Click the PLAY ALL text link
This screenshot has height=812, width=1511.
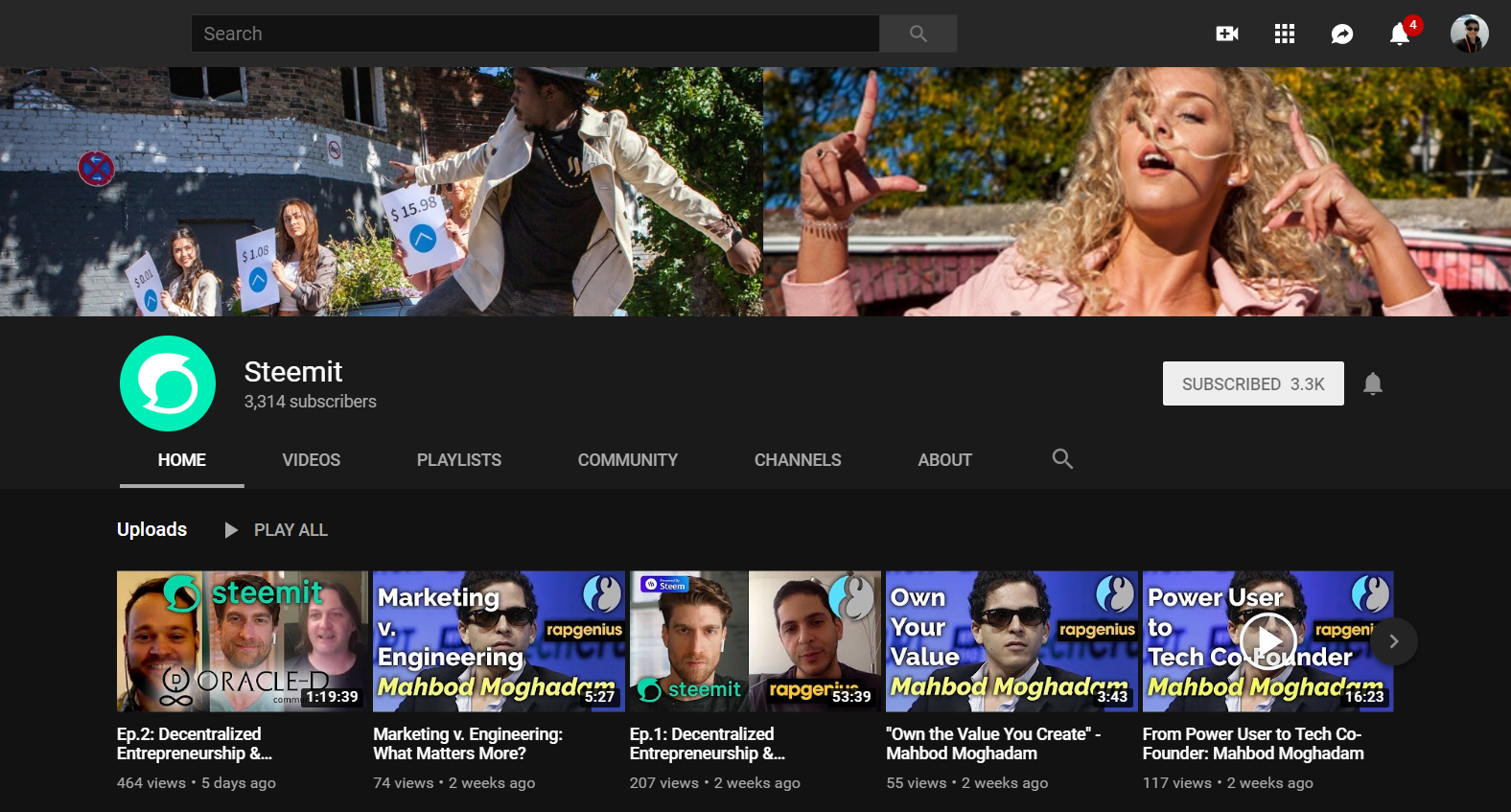[291, 530]
